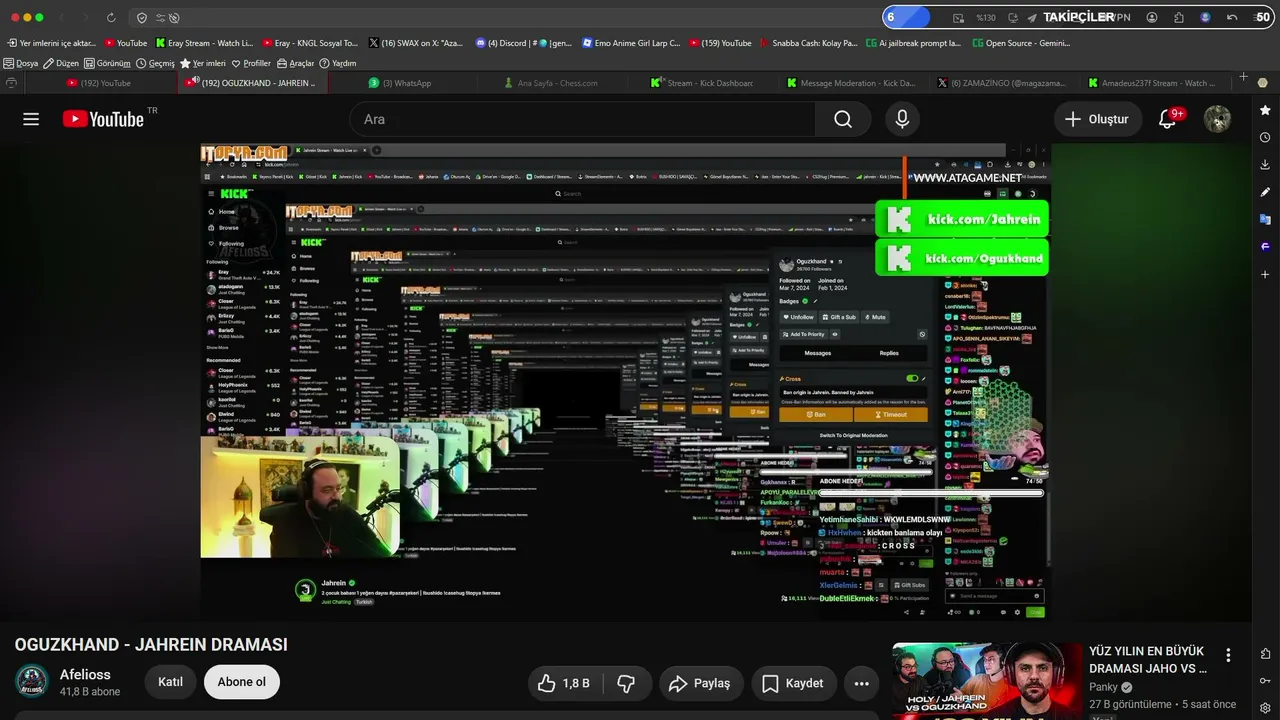Open the SWAX on X bookmark
Viewport: 1280px width, 720px height.
(415, 43)
